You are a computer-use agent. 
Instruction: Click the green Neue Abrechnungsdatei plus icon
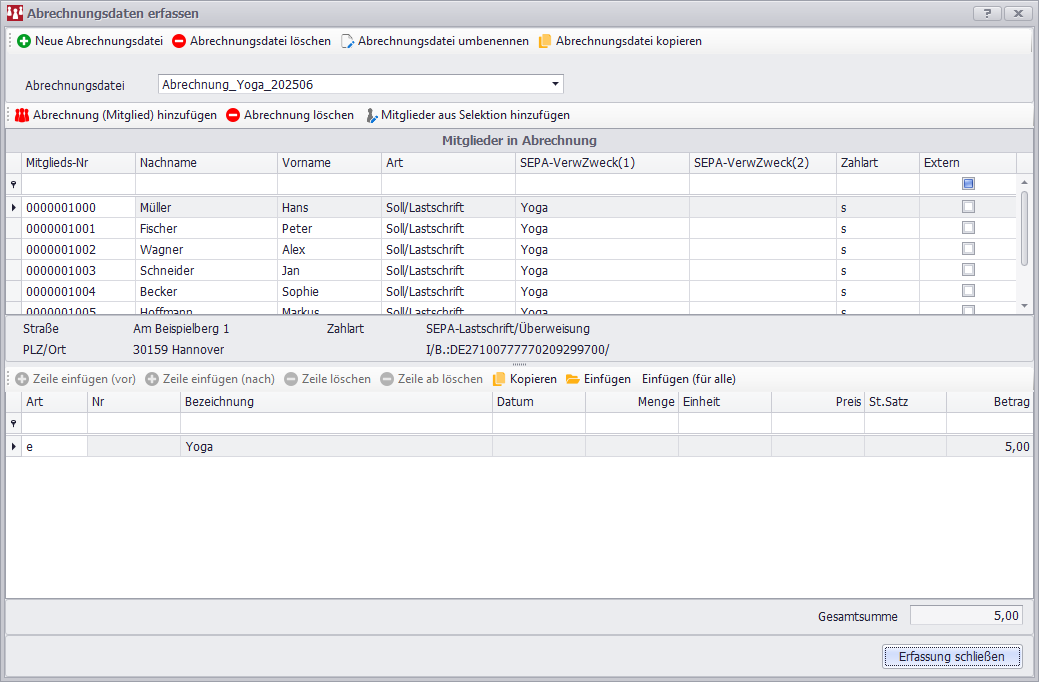(x=24, y=41)
